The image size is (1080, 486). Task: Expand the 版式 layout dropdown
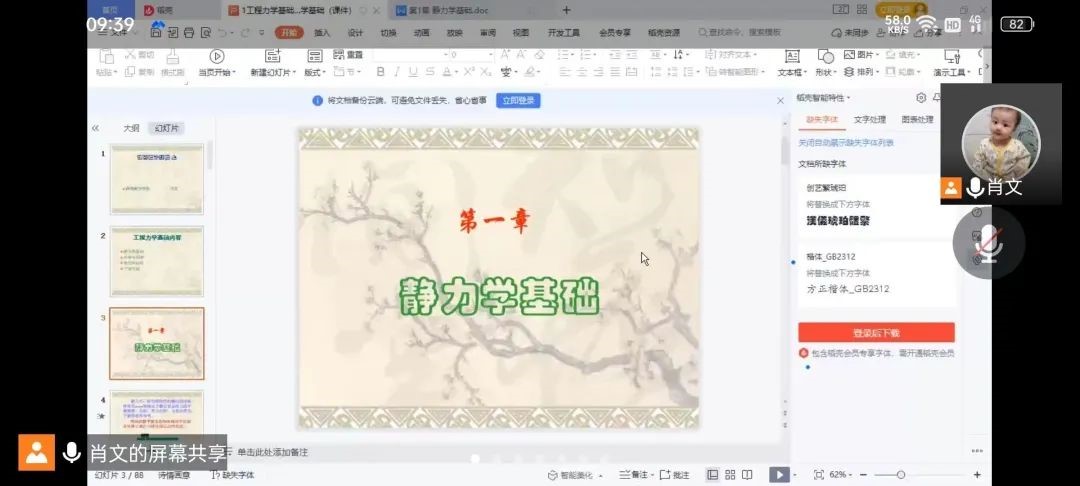click(x=315, y=72)
